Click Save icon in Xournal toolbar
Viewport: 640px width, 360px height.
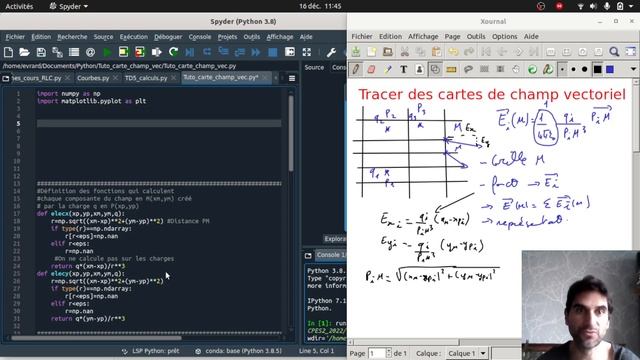click(x=356, y=51)
